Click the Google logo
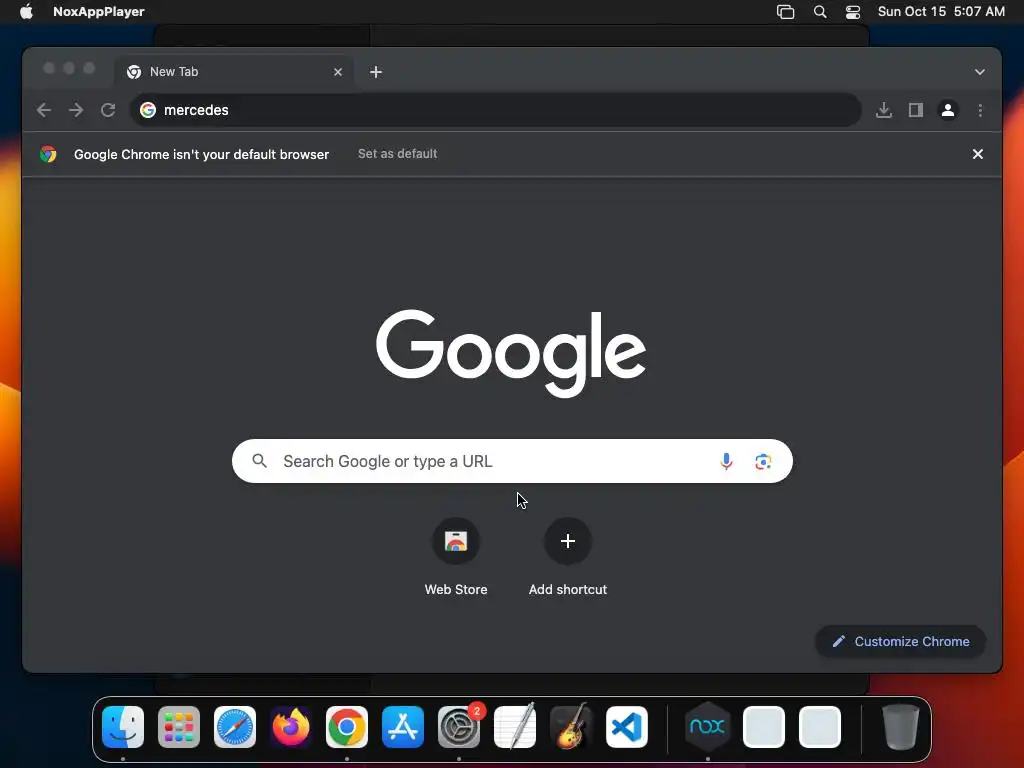The width and height of the screenshot is (1024, 768). (511, 353)
